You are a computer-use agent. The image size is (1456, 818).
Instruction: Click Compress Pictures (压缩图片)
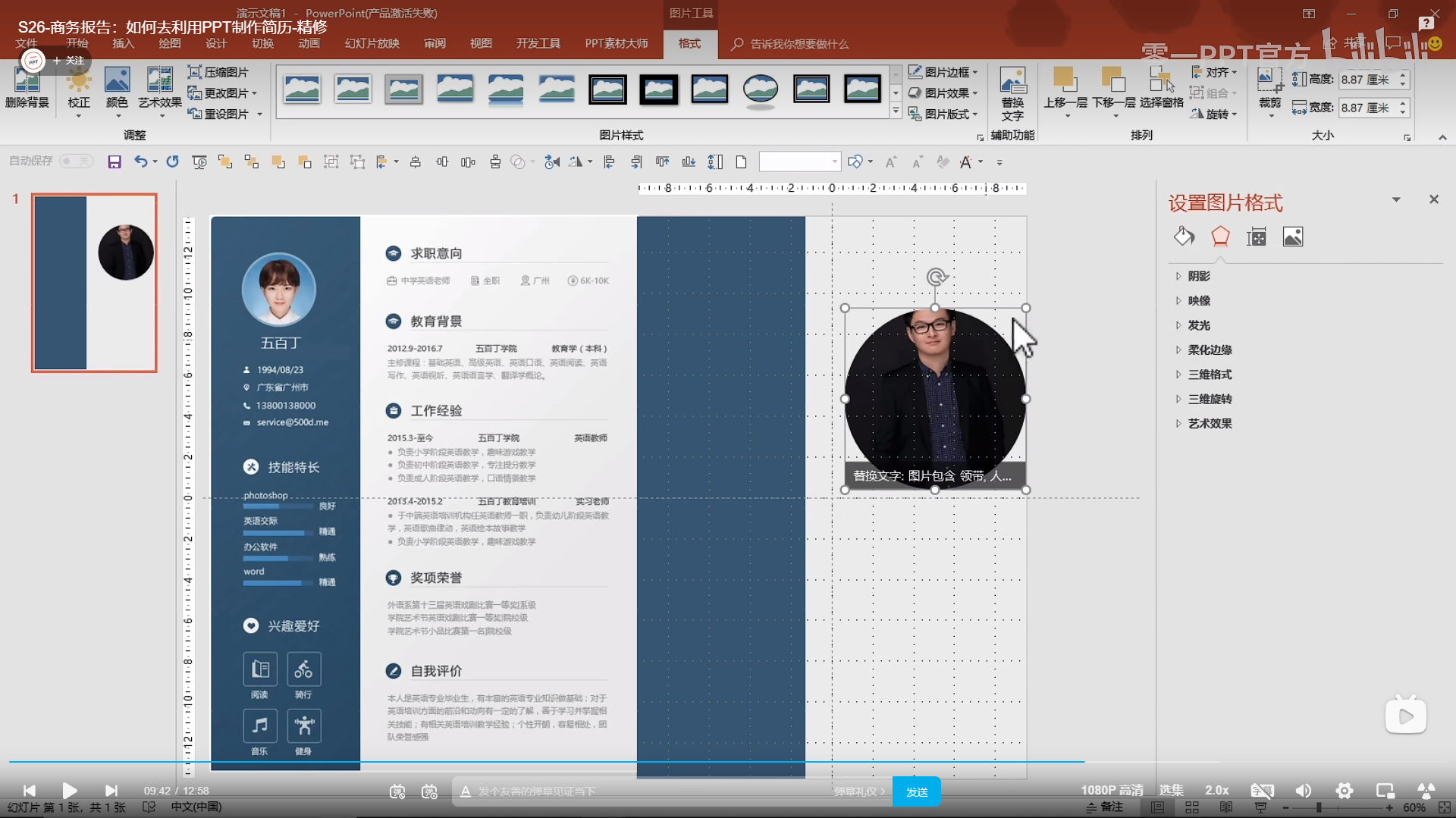pos(218,72)
